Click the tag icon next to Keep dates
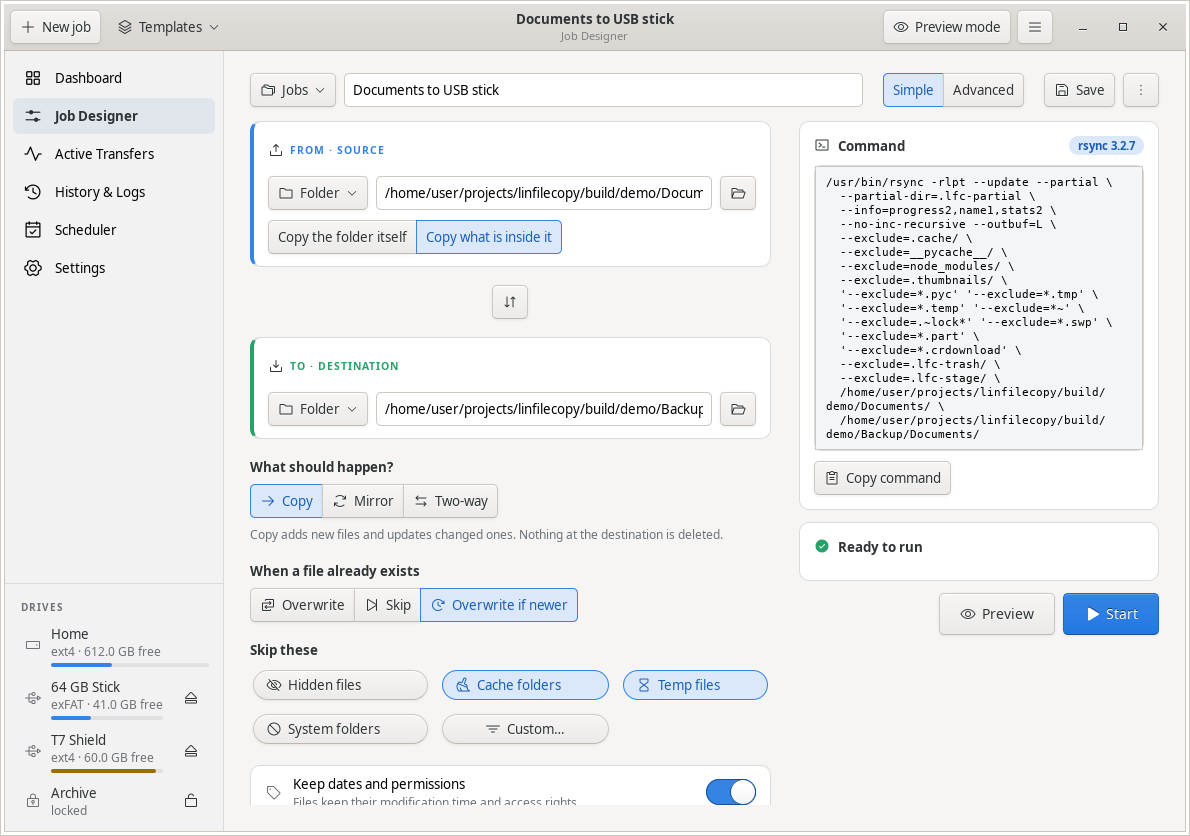The height and width of the screenshot is (836, 1190). (273, 793)
